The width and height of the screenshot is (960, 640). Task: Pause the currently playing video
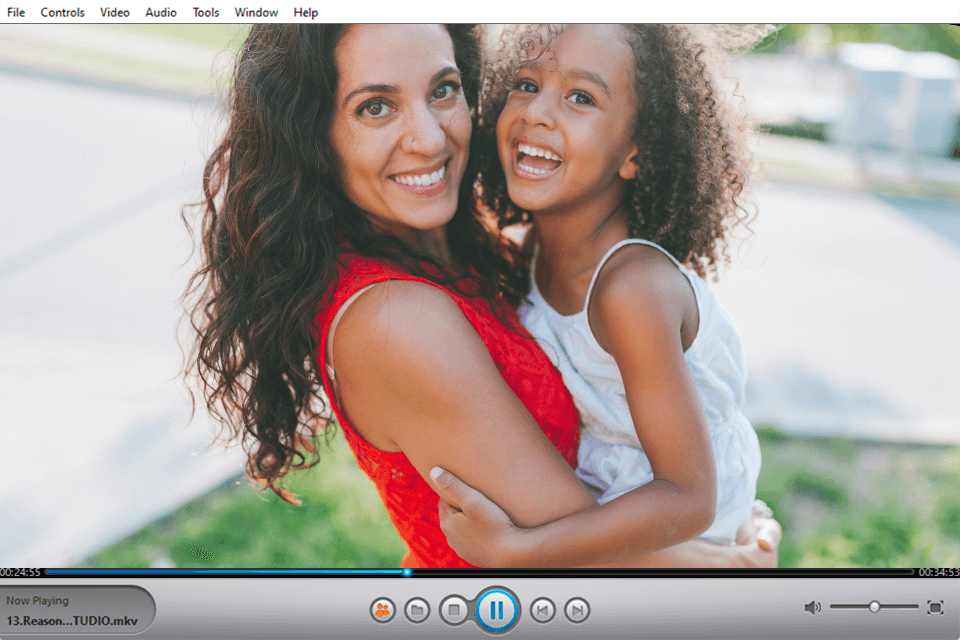pyautogui.click(x=495, y=607)
